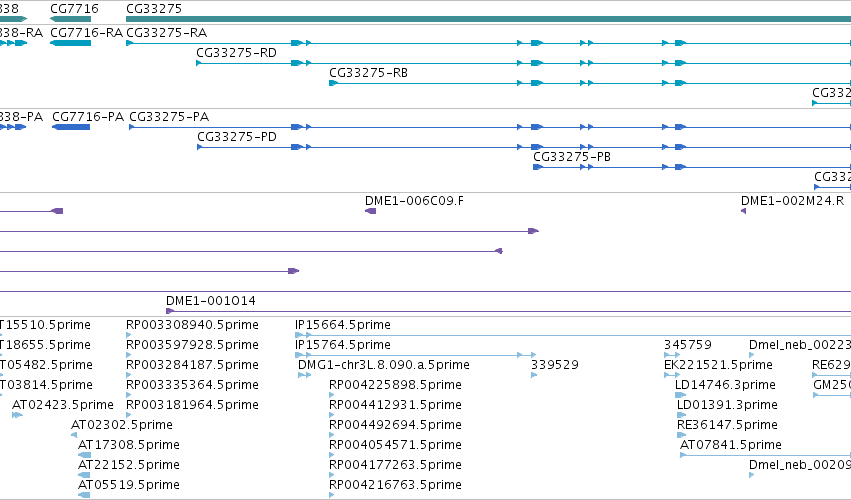Select the CG33275-RA transcript label
This screenshot has height=500, width=851.
167,33
